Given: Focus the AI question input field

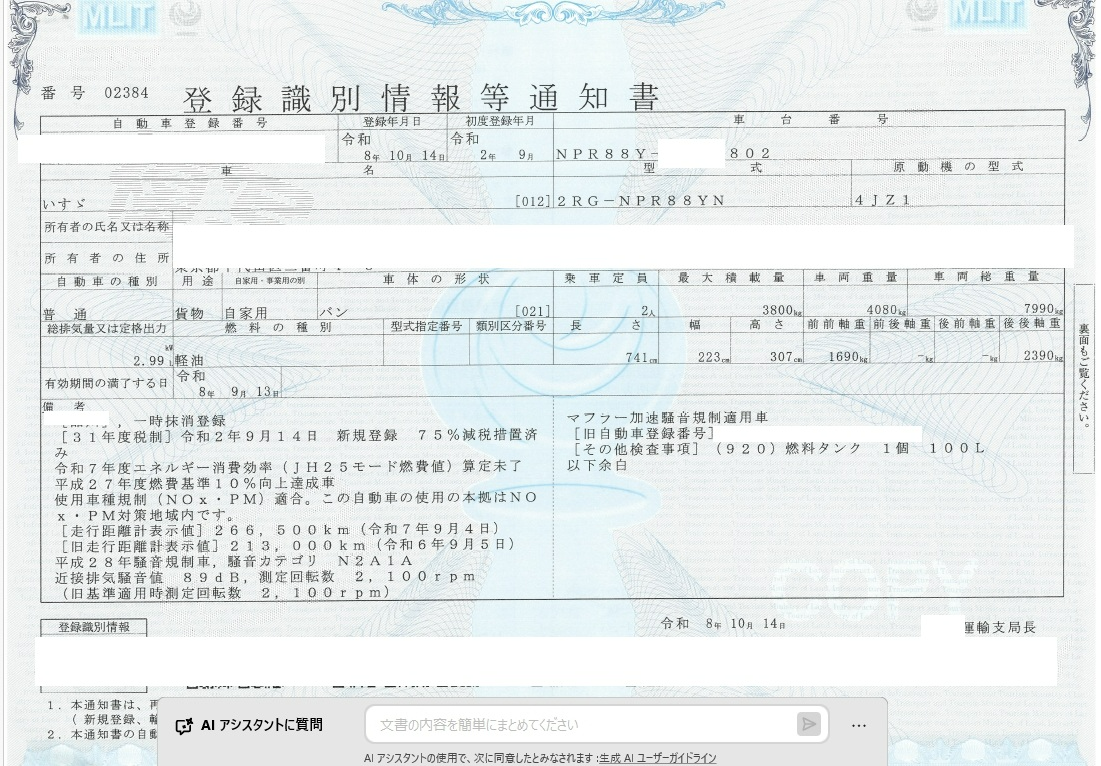Looking at the screenshot, I should click(x=581, y=725).
